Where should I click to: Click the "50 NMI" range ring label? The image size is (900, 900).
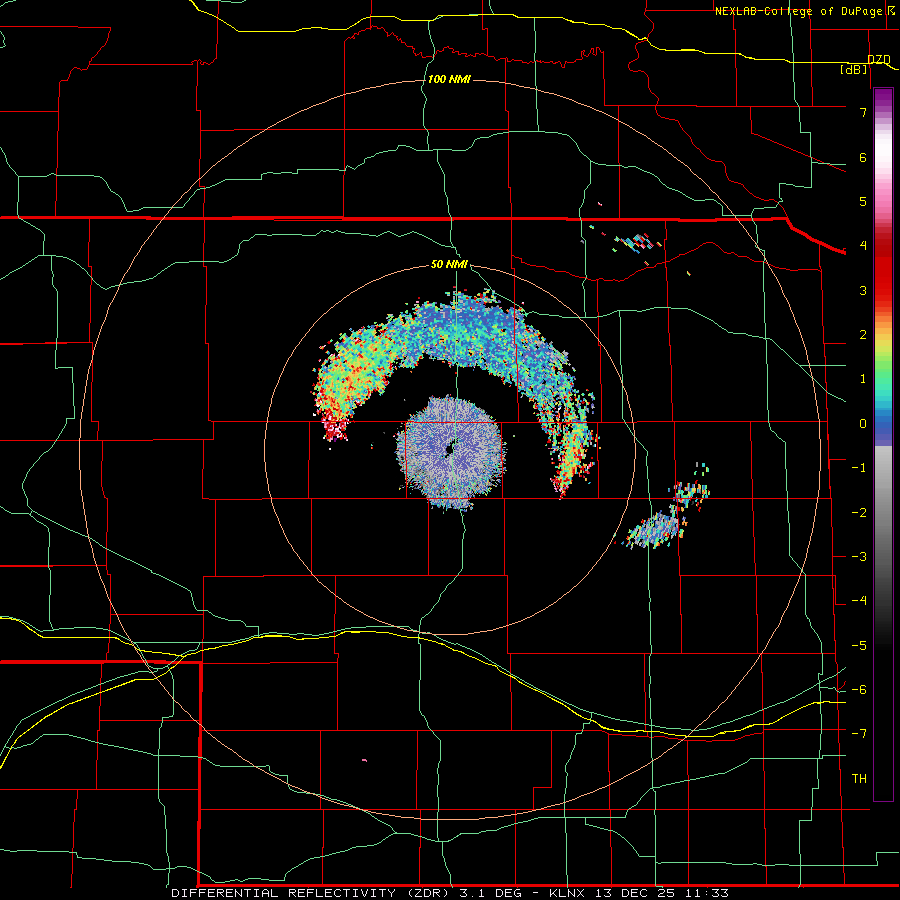pos(449,264)
